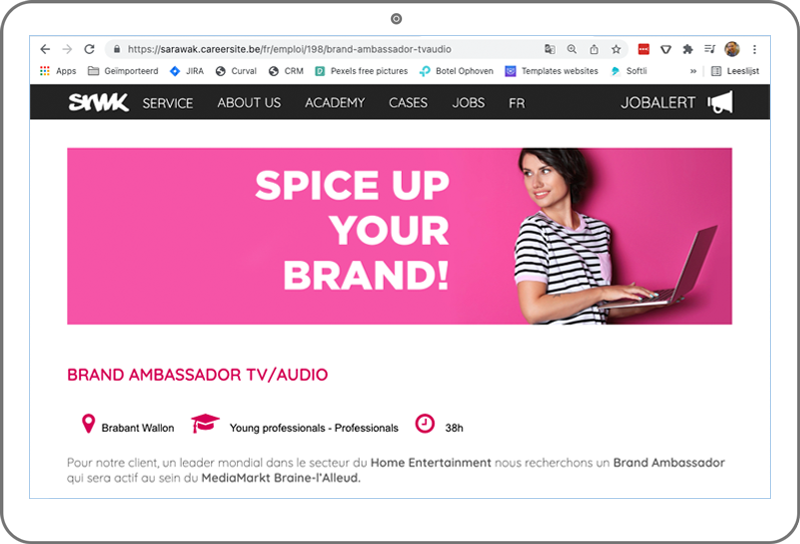
Task: Click the JIRA bookmark
Action: click(x=187, y=71)
